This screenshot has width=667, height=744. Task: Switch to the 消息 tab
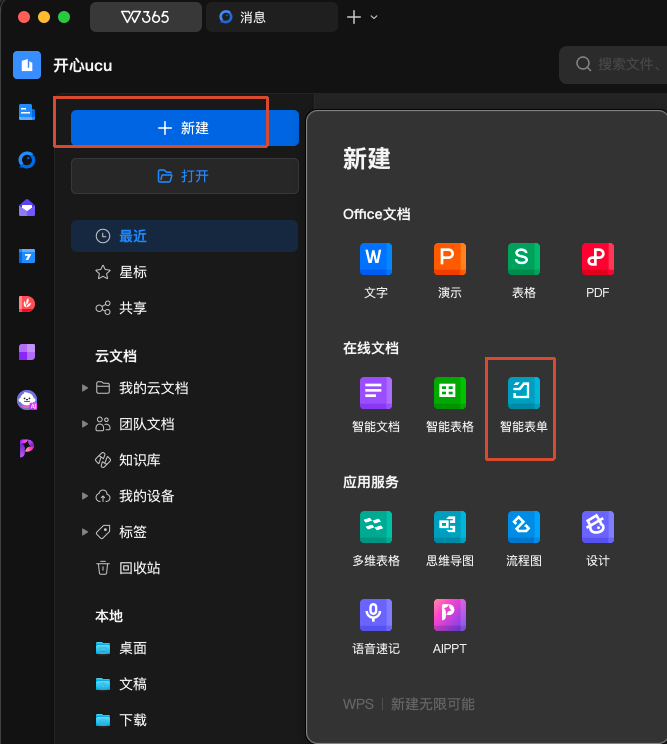272,17
